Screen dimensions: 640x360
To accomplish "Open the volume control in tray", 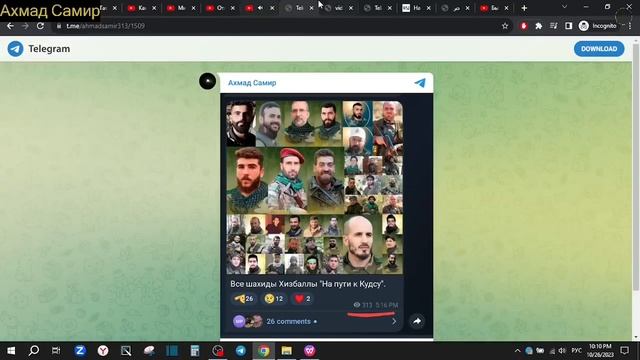I will [x=562, y=351].
